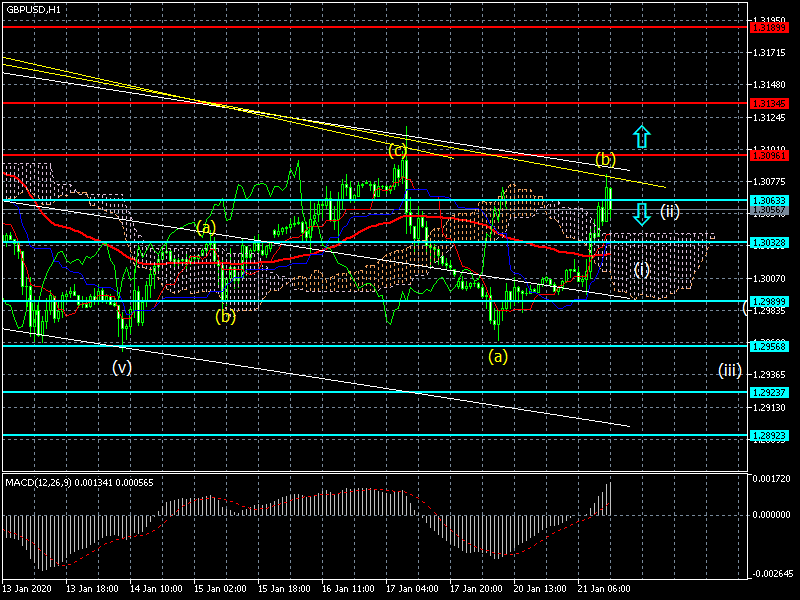Select the red 1.31345 price level label

point(770,104)
